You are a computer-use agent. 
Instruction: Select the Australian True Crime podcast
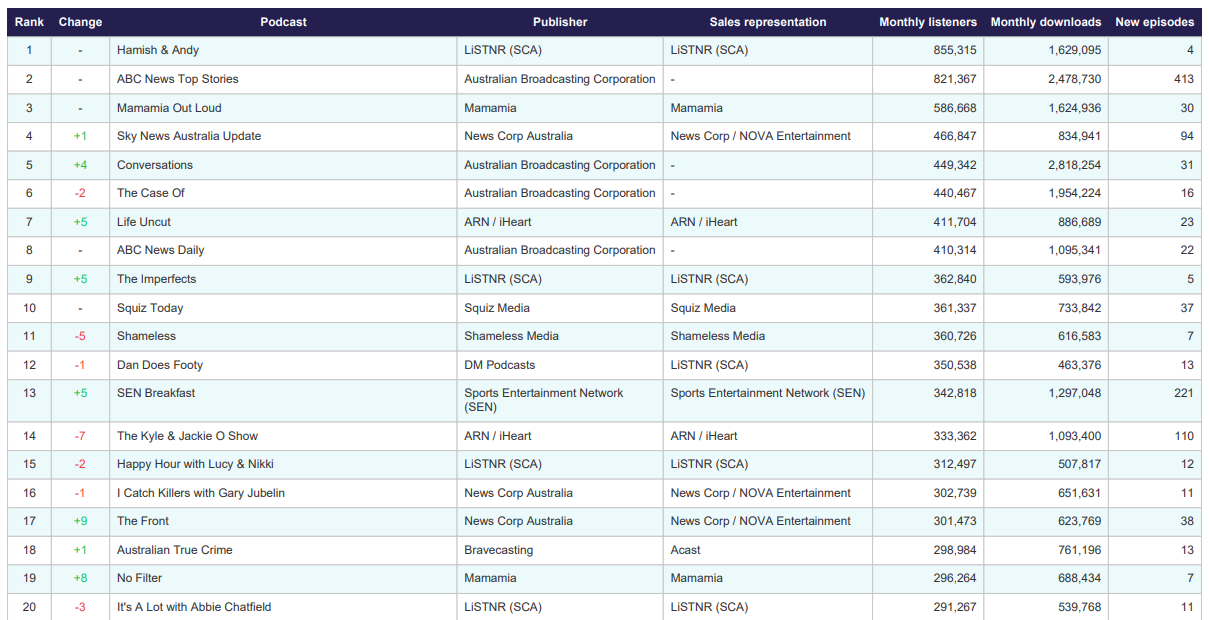[x=174, y=550]
